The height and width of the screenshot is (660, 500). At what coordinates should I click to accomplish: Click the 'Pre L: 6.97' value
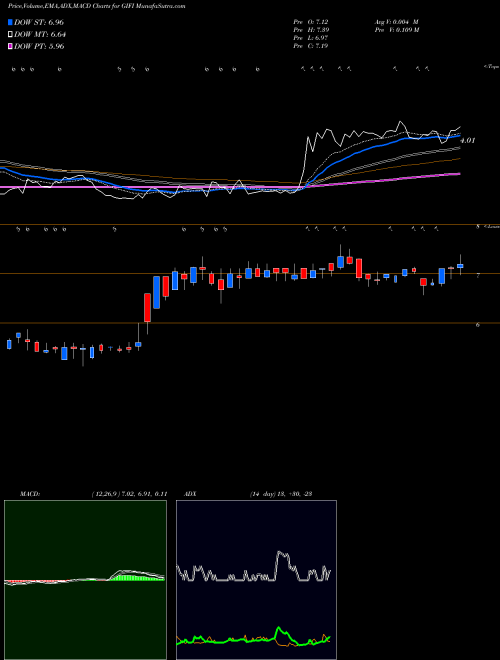311,38
